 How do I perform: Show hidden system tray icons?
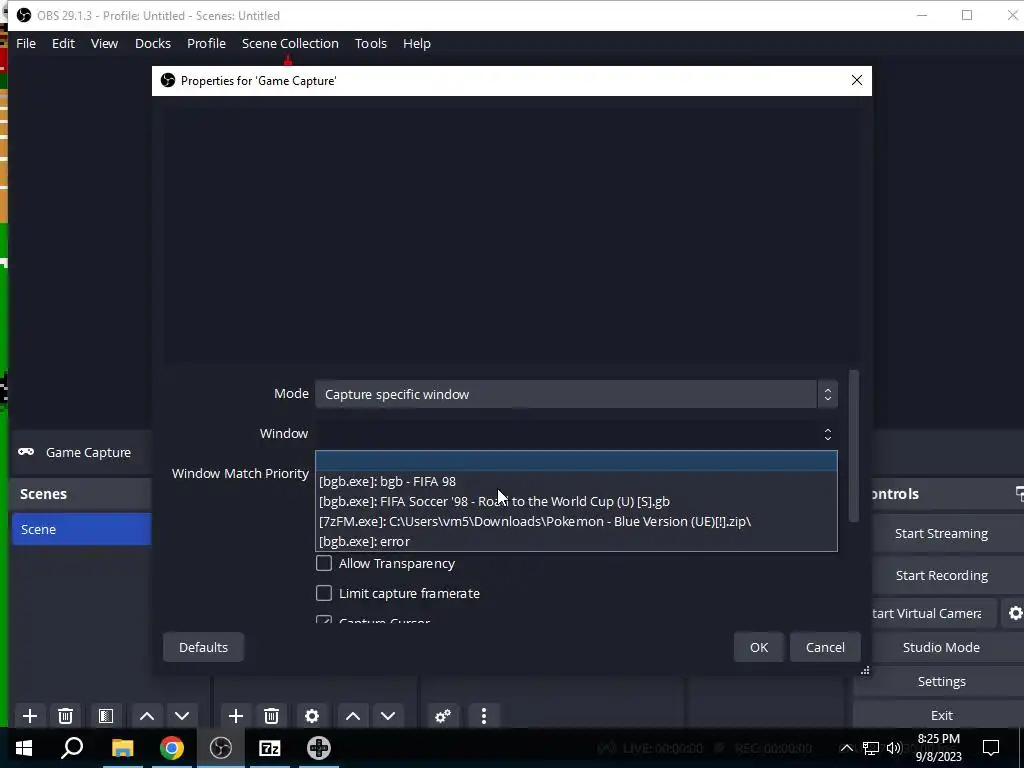coord(846,748)
